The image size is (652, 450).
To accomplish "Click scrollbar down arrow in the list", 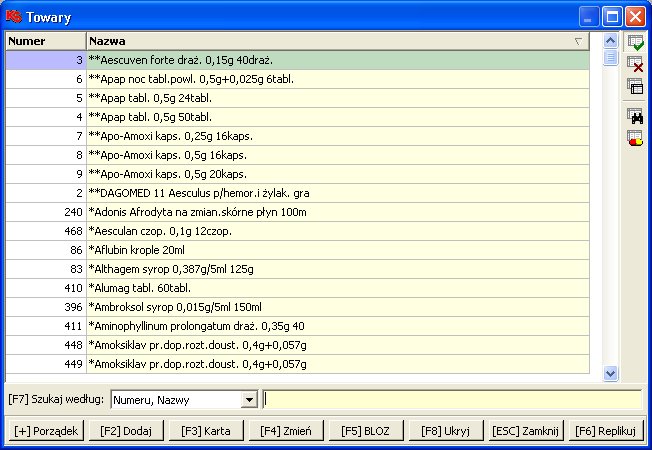I will [611, 373].
